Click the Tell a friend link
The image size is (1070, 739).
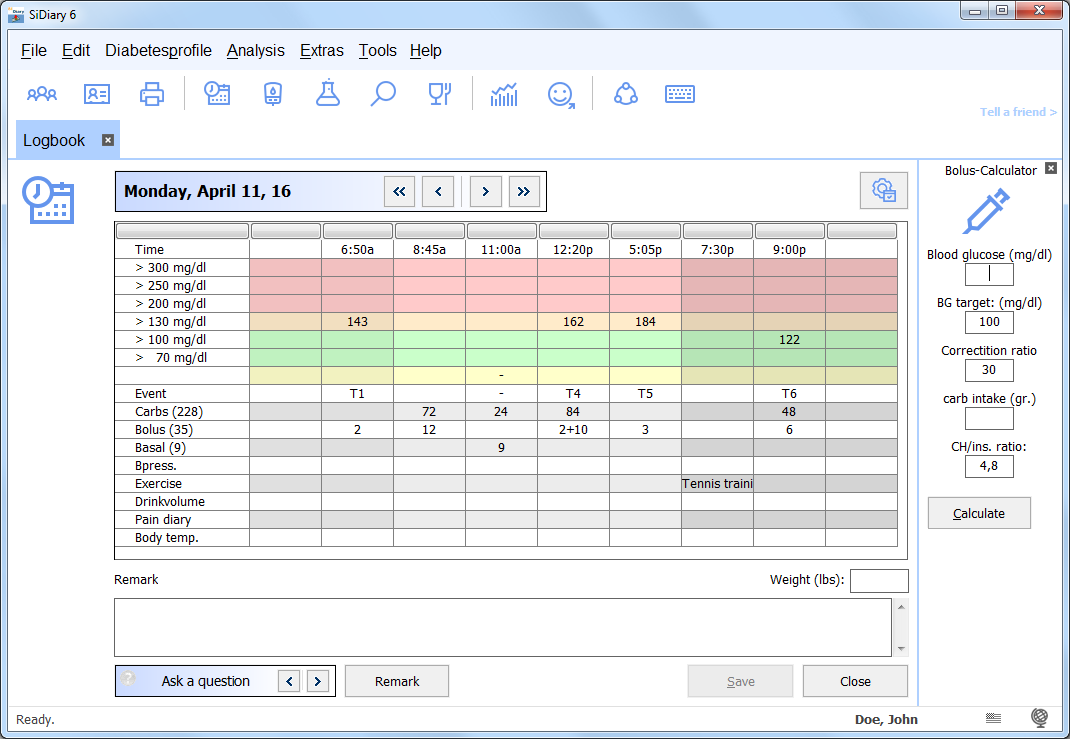tap(1018, 112)
